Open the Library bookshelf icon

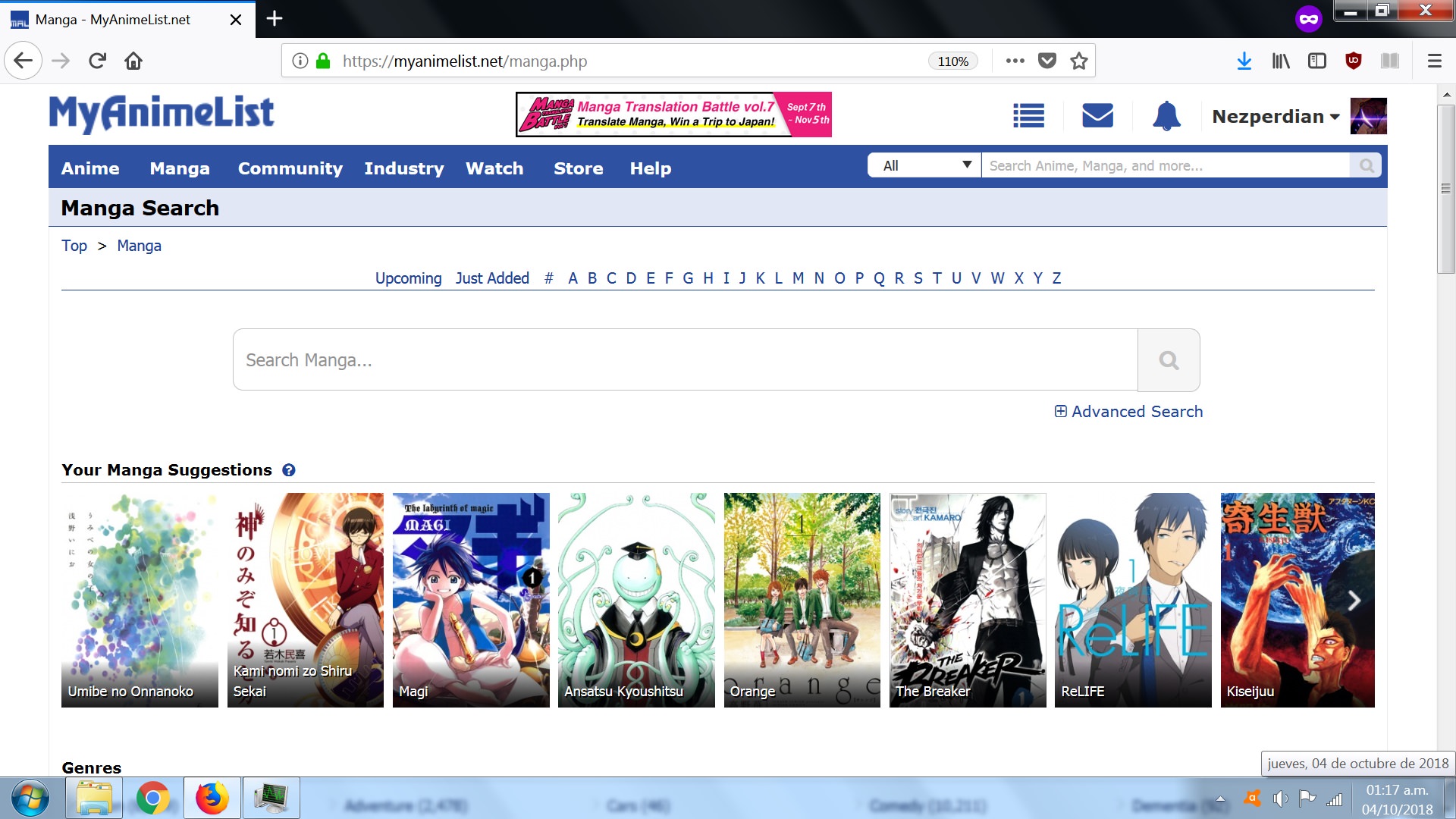[1281, 61]
